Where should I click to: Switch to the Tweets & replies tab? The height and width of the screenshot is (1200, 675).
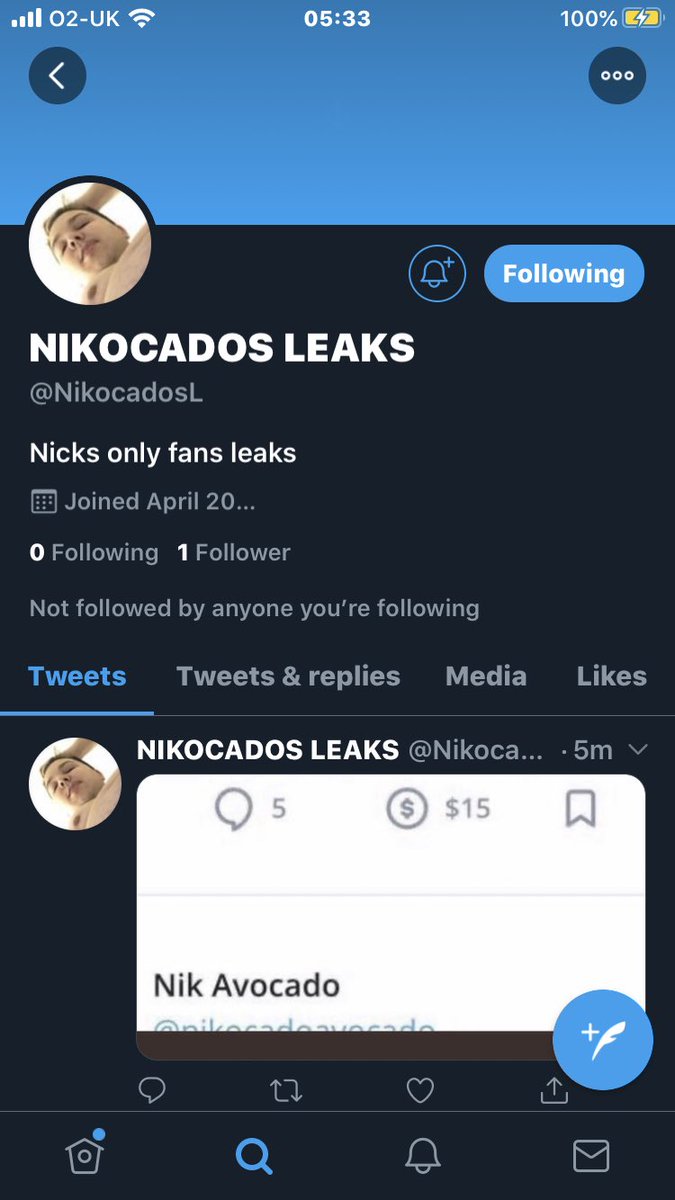[288, 676]
